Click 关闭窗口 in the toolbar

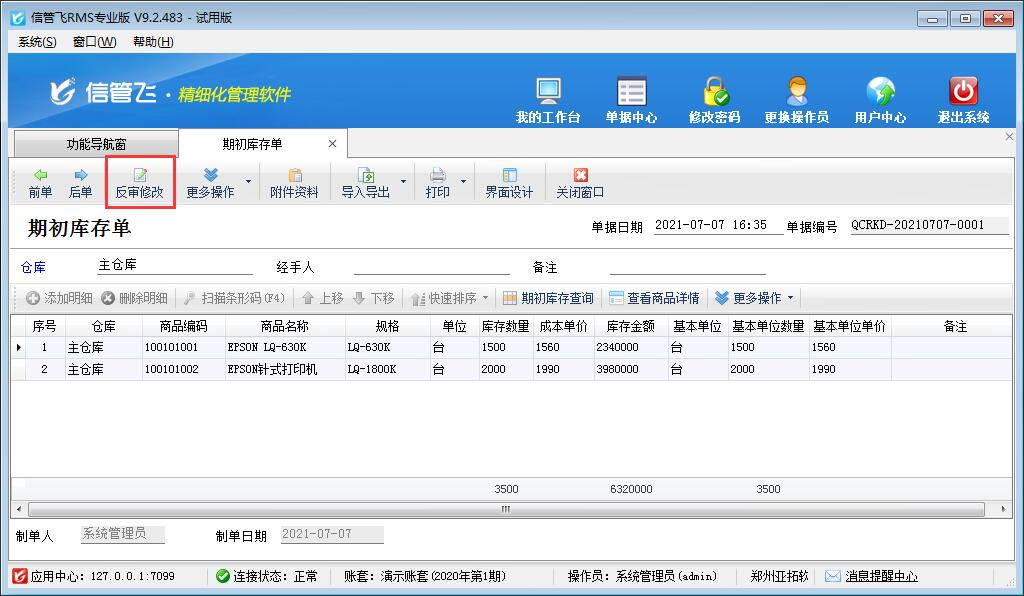580,182
